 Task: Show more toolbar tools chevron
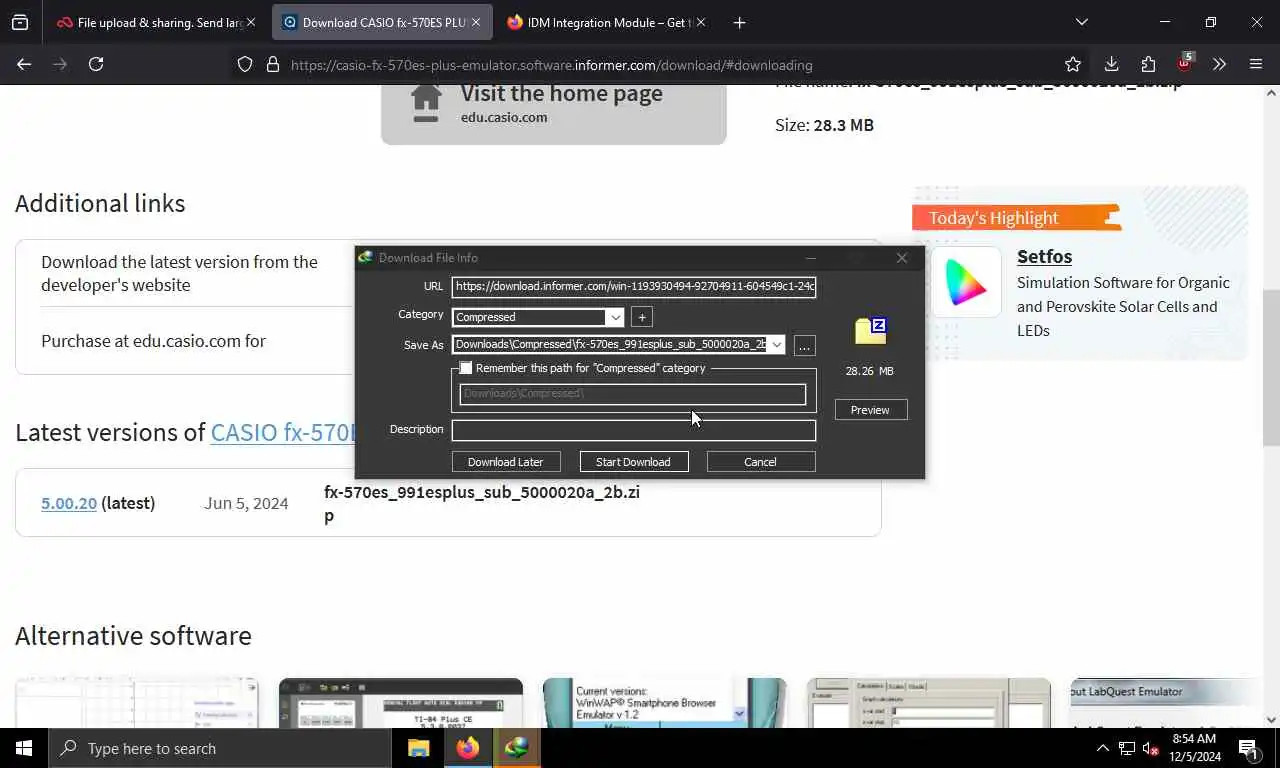[1219, 64]
